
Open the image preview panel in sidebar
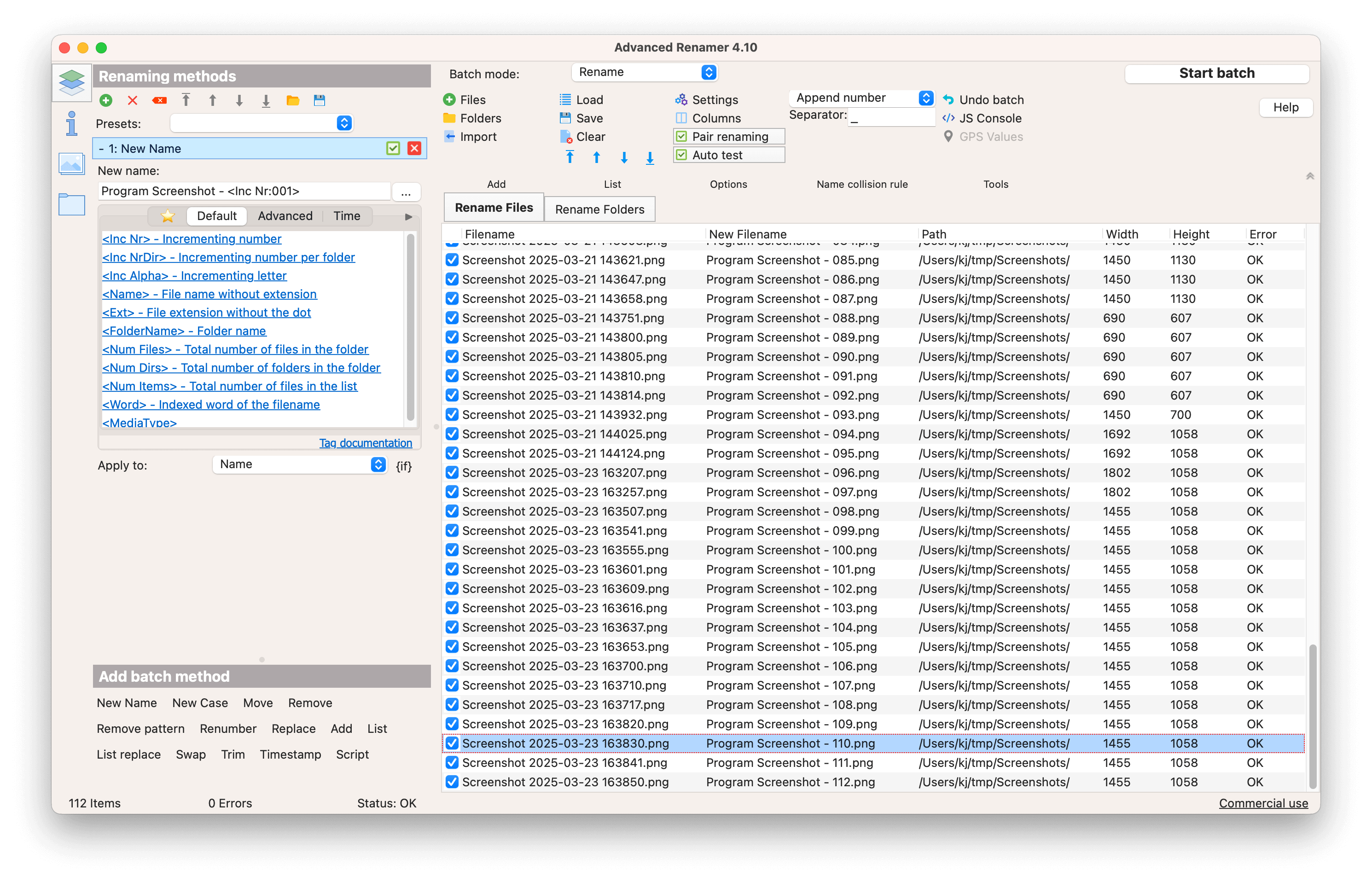(71, 164)
